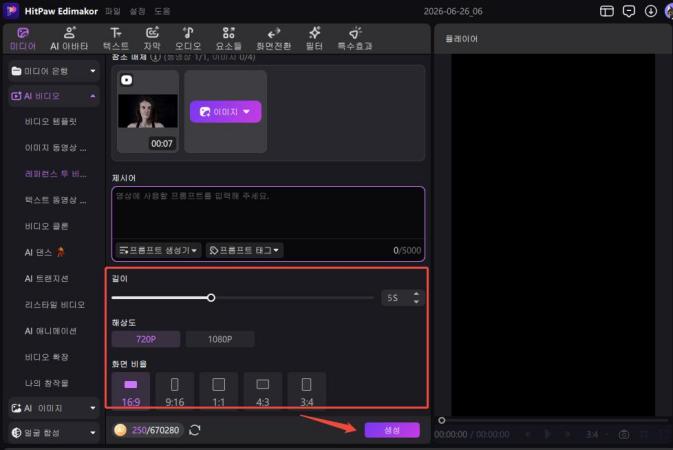The image size is (673, 450).
Task: Choose the 3:4 aspect ratio option in settings
Action: [x=306, y=391]
